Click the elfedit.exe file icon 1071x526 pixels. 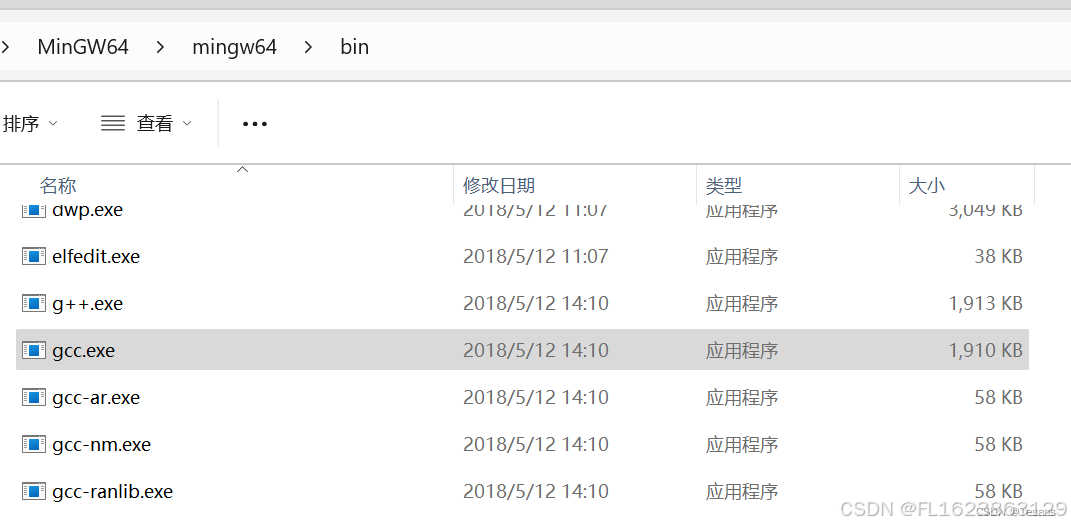34,256
